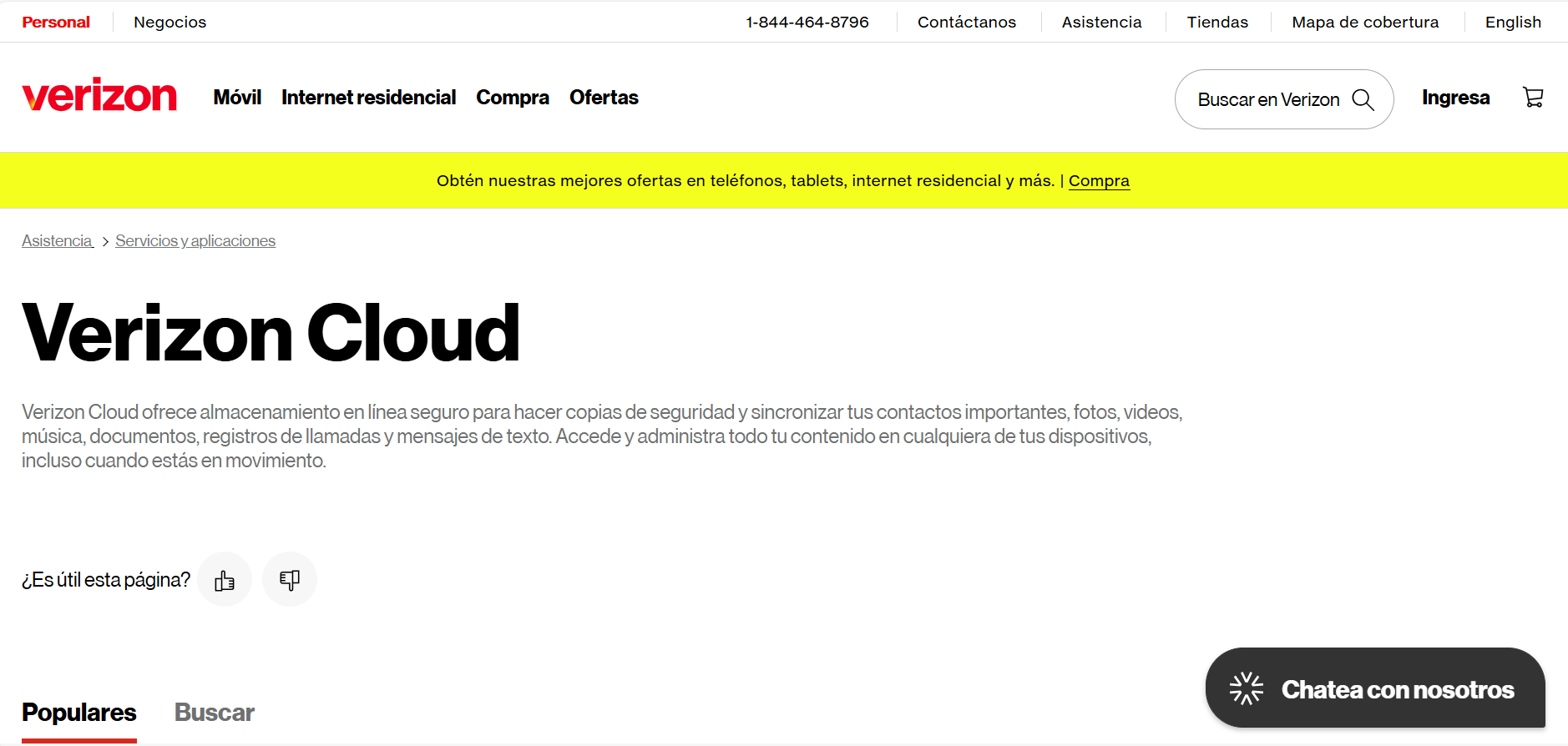Open Chatea con nosotros chat

click(x=1375, y=688)
